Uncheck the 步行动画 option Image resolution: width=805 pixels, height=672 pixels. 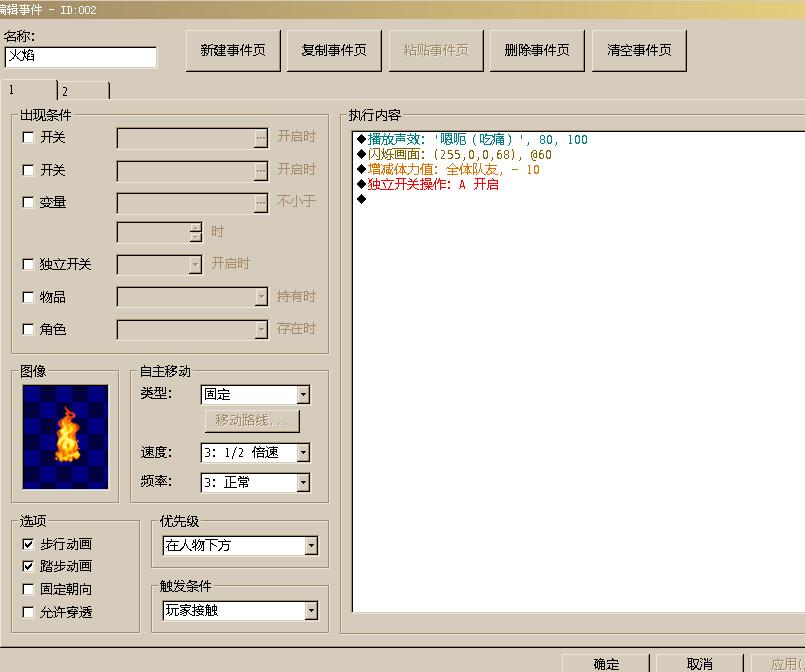point(28,544)
